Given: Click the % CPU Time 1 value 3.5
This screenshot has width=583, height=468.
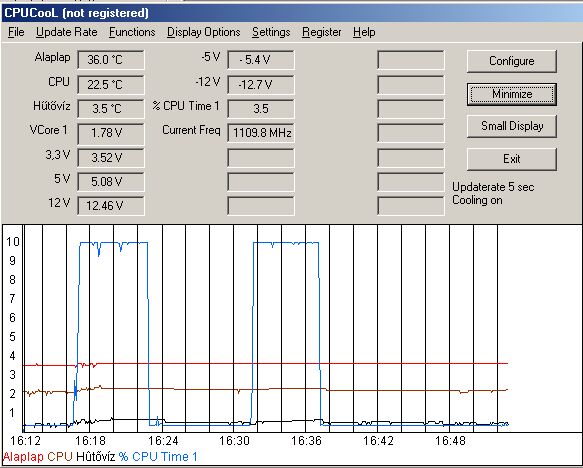Looking at the screenshot, I should click(261, 109).
